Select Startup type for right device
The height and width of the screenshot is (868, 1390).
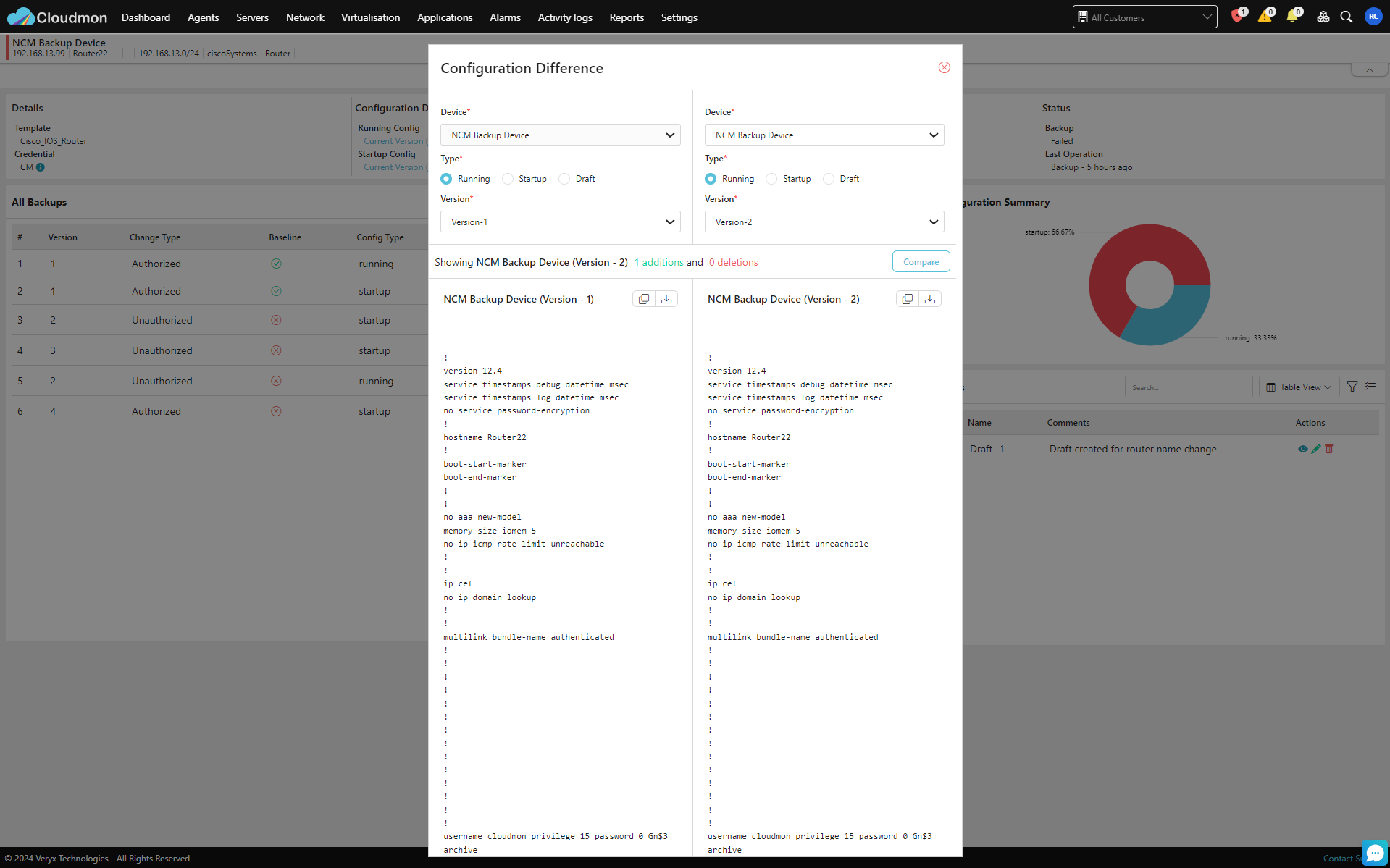[771, 179]
